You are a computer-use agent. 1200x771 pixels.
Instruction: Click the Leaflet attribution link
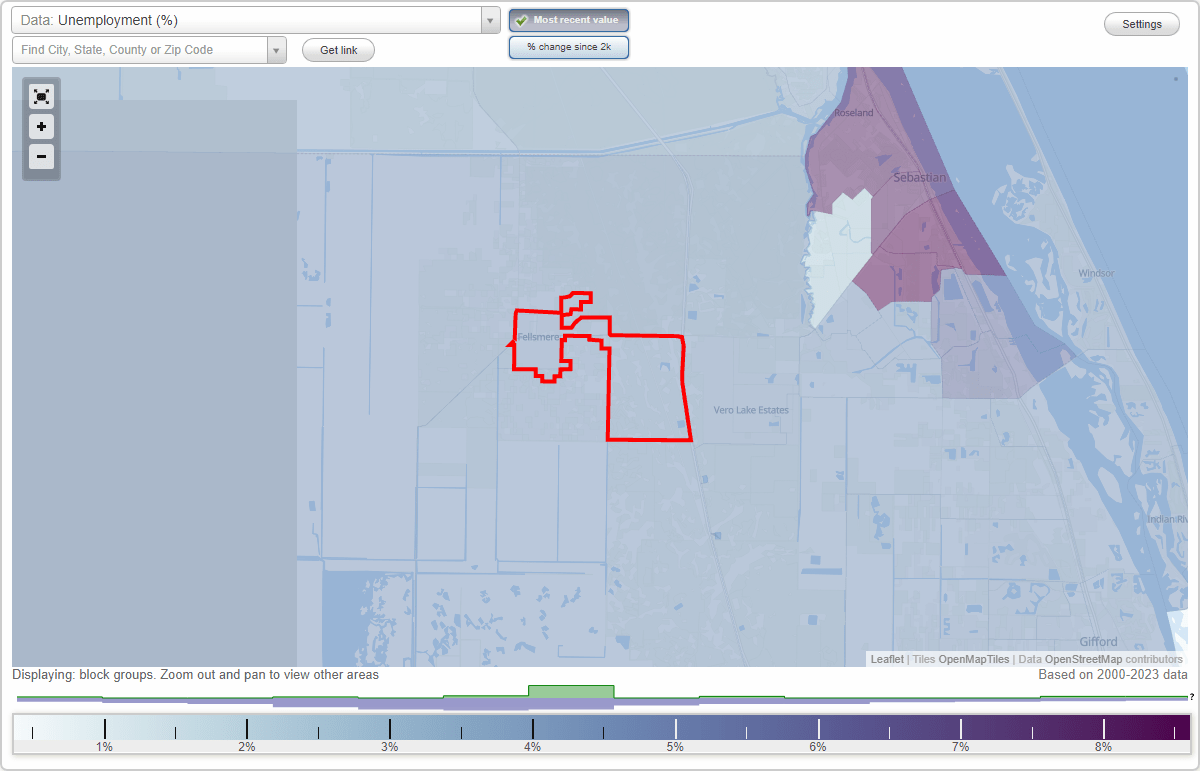[x=886, y=659]
